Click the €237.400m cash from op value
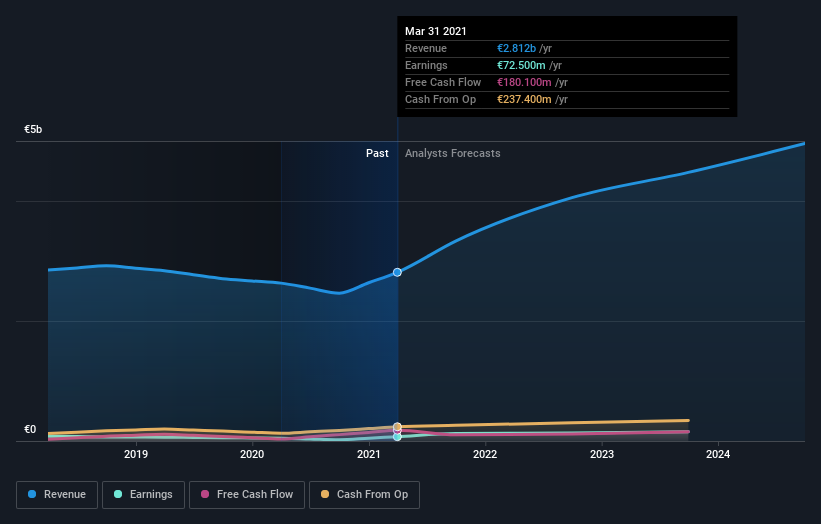 pos(524,99)
